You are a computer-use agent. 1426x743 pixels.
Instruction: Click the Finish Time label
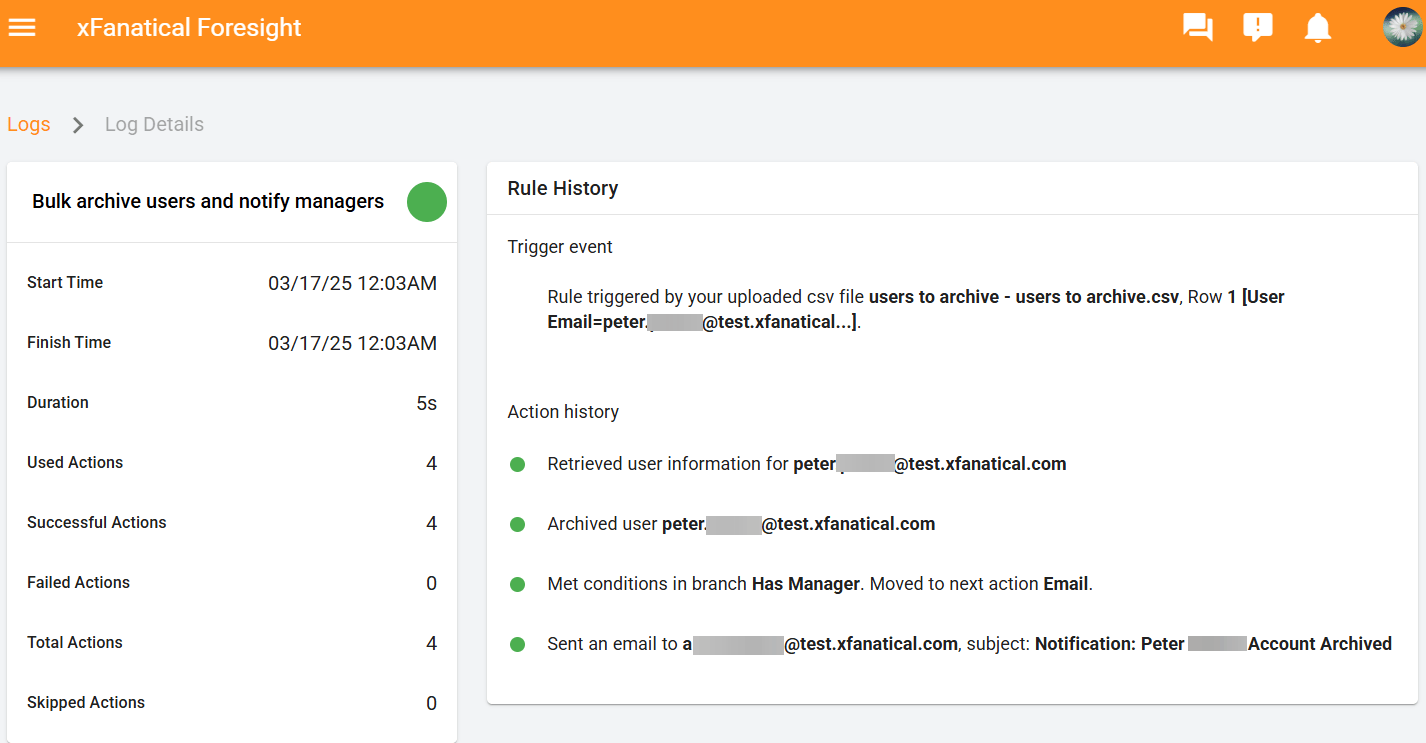click(x=69, y=343)
